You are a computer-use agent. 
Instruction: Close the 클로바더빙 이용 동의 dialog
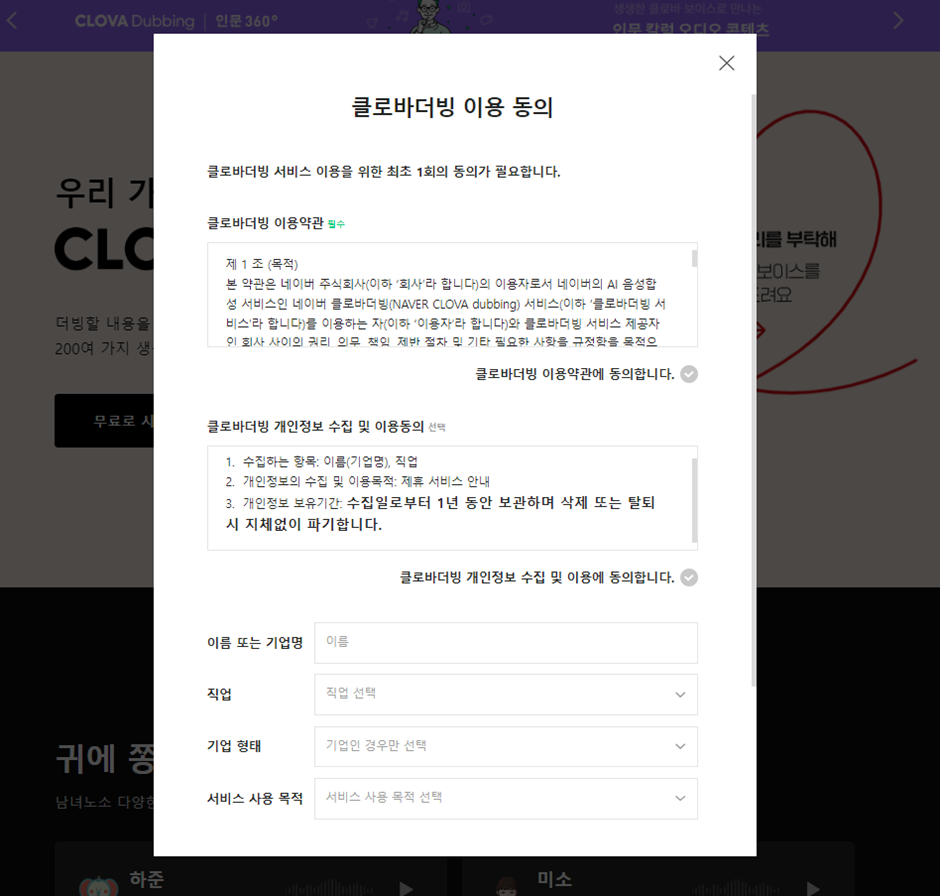[726, 63]
